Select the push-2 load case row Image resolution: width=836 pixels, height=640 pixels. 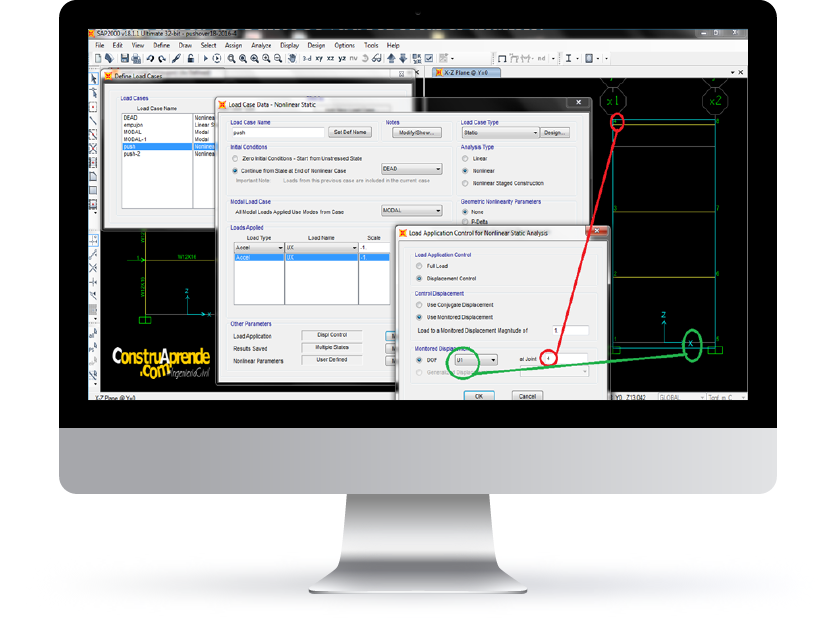tap(157, 154)
